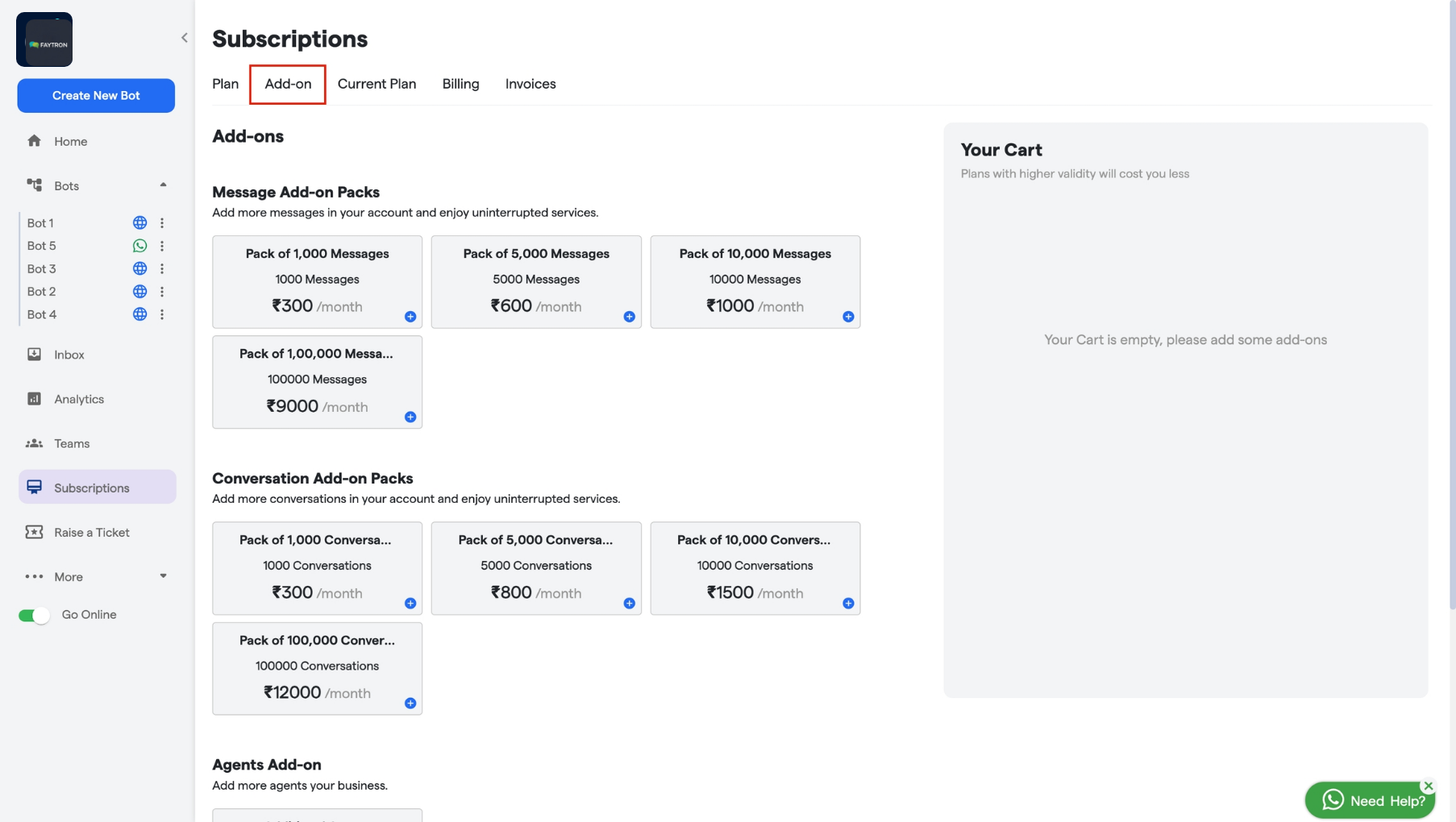Click the WhatsApp icon next to Bot 5

pyautogui.click(x=139, y=246)
